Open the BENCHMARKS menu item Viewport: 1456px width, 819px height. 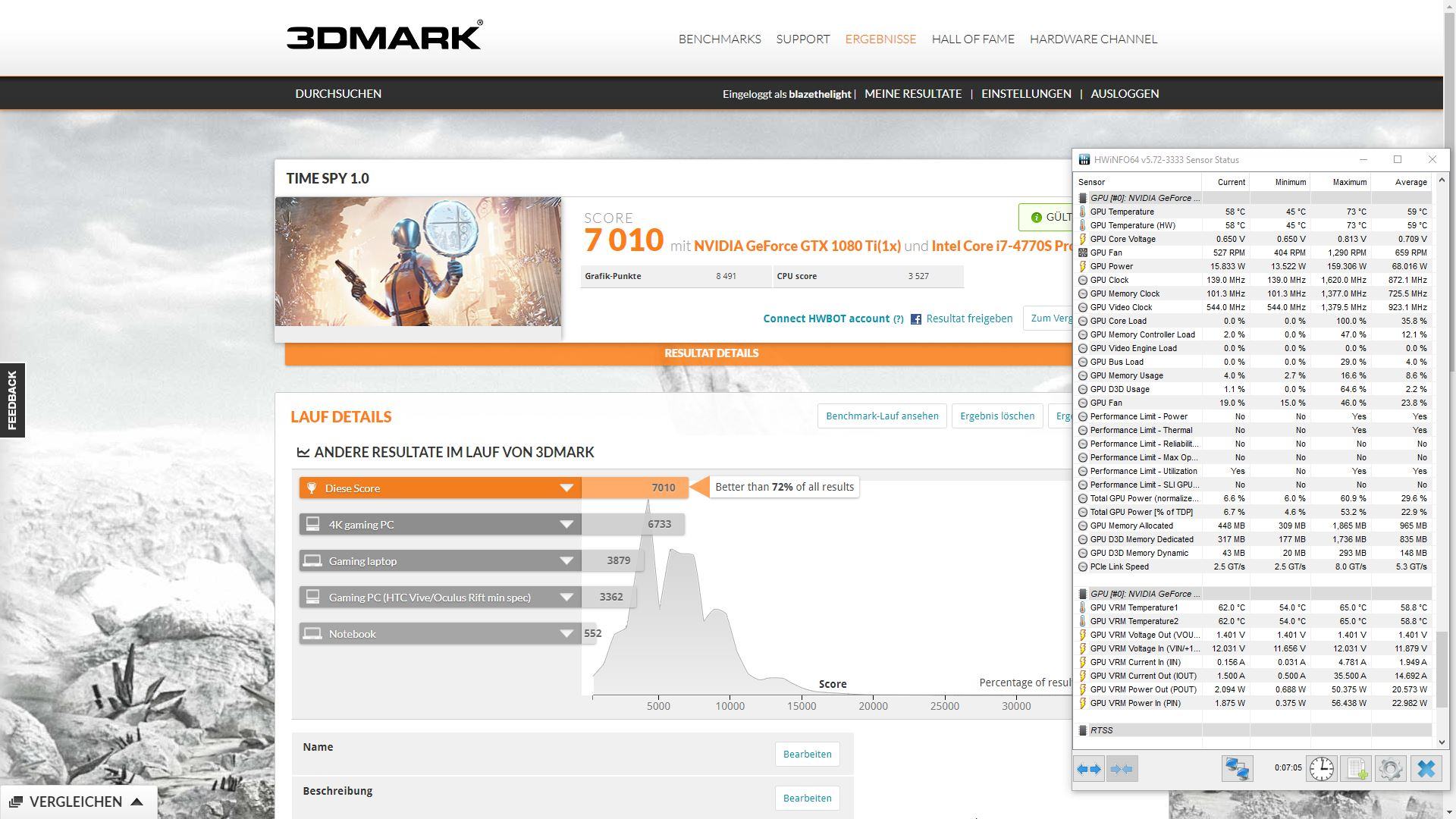point(719,39)
